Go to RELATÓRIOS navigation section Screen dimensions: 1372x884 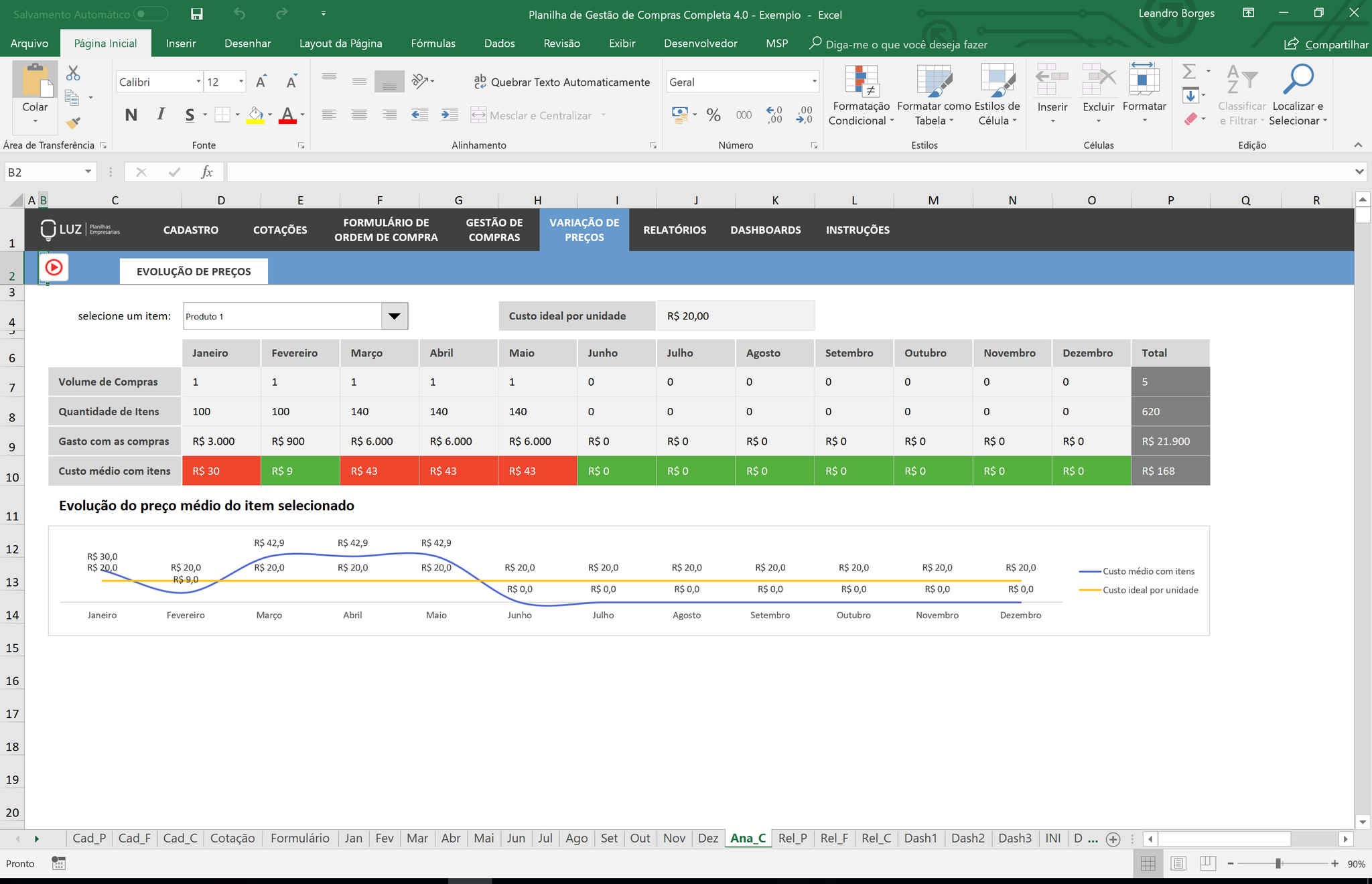[675, 230]
